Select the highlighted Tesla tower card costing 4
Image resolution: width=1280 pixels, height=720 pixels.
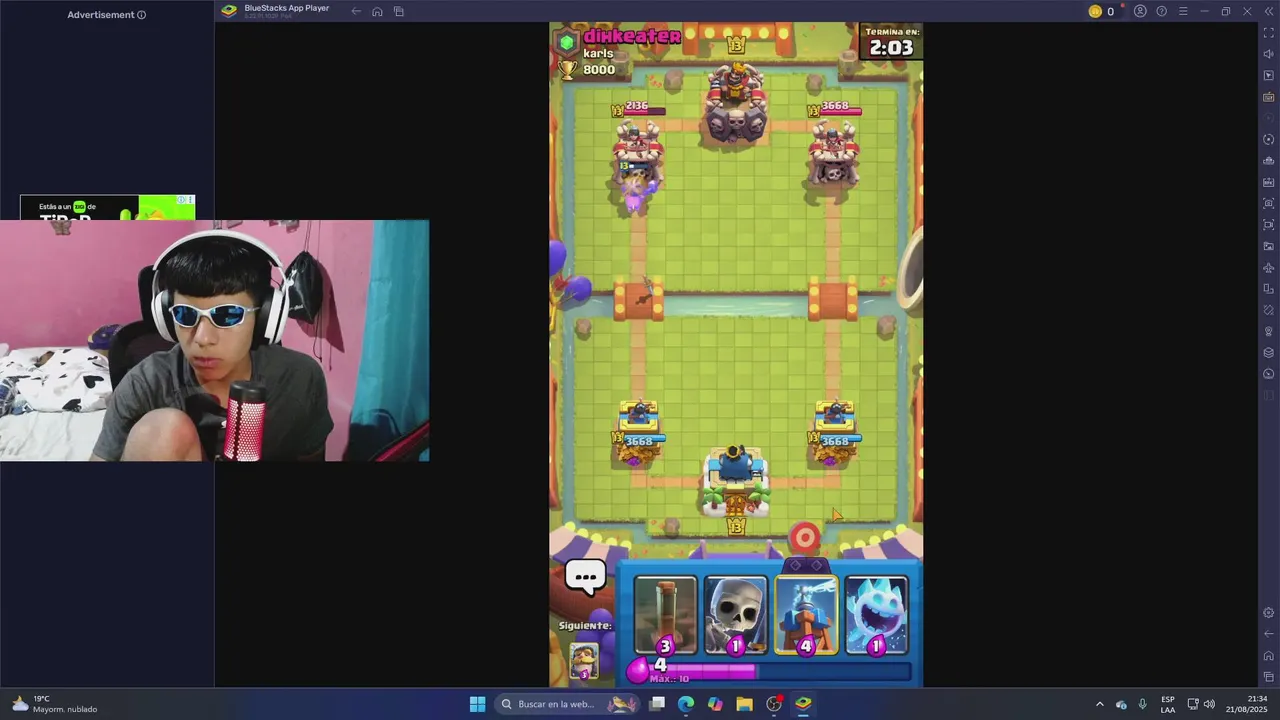[806, 615]
